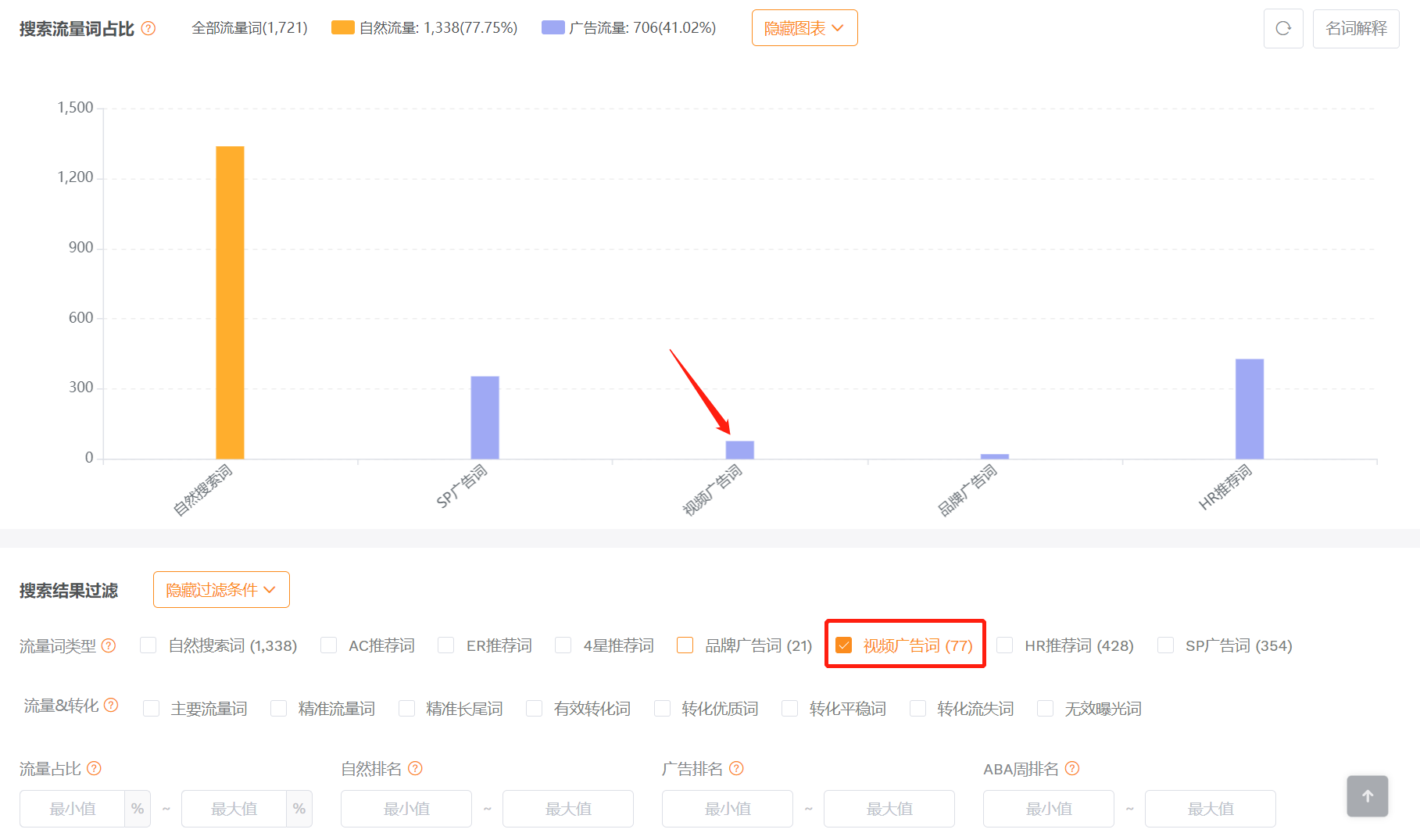
Task: Click help icon next to 流量&转化
Action: tap(111, 706)
